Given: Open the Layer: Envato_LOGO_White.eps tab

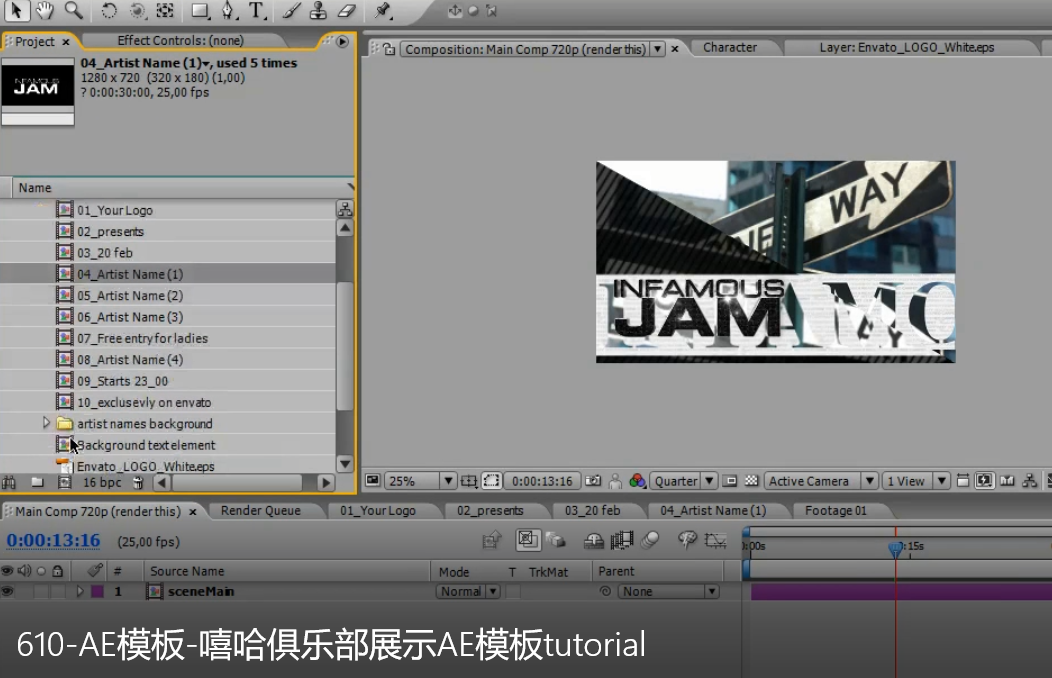Looking at the screenshot, I should 906,48.
